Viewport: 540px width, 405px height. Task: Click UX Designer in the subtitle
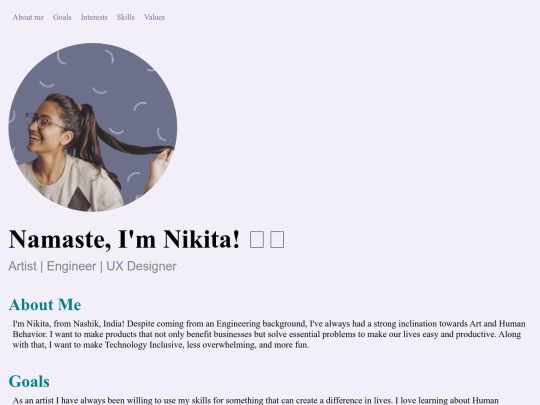(x=141, y=266)
